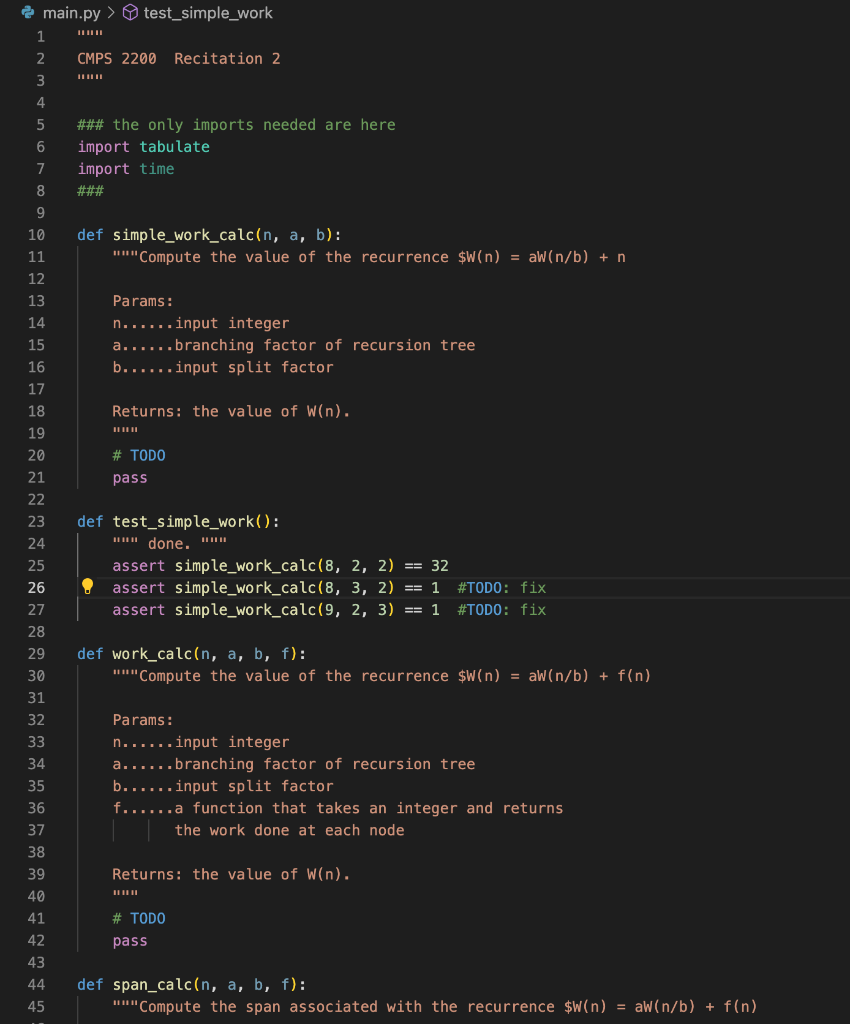
Task: Click the Python file icon in breadcrumb
Action: pos(27,12)
